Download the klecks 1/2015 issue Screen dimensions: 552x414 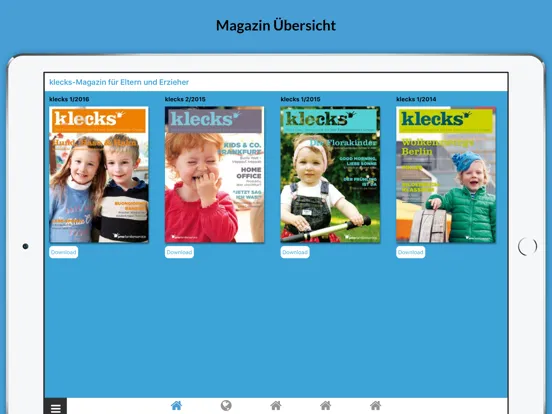pyautogui.click(x=295, y=252)
